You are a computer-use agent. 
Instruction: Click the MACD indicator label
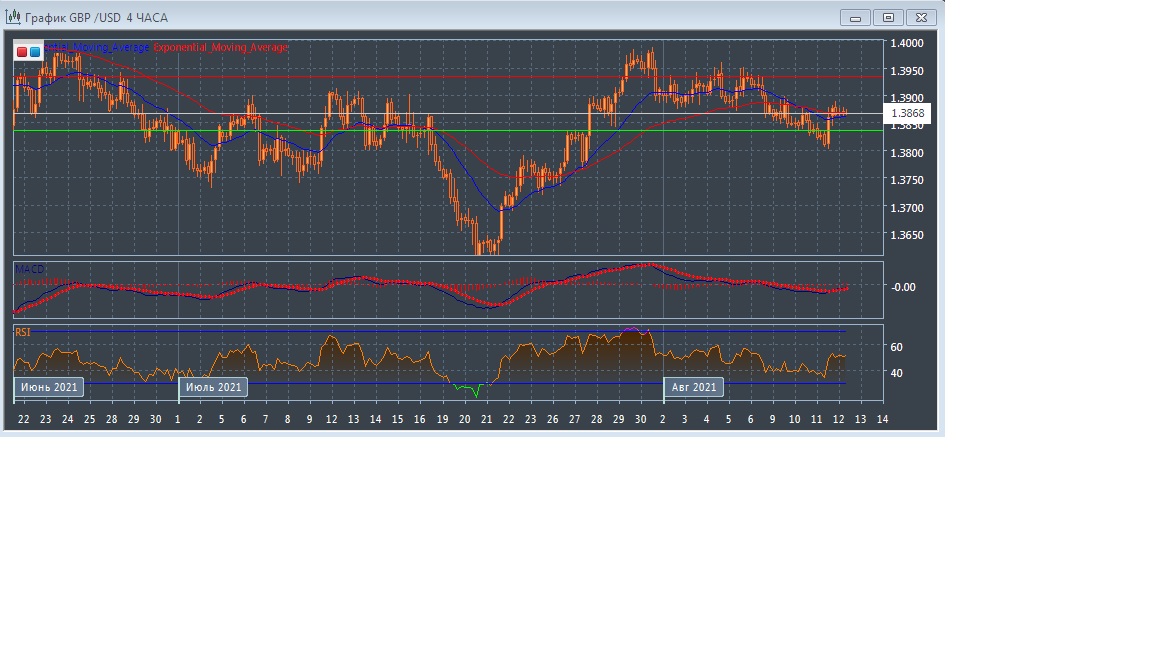click(x=29, y=270)
